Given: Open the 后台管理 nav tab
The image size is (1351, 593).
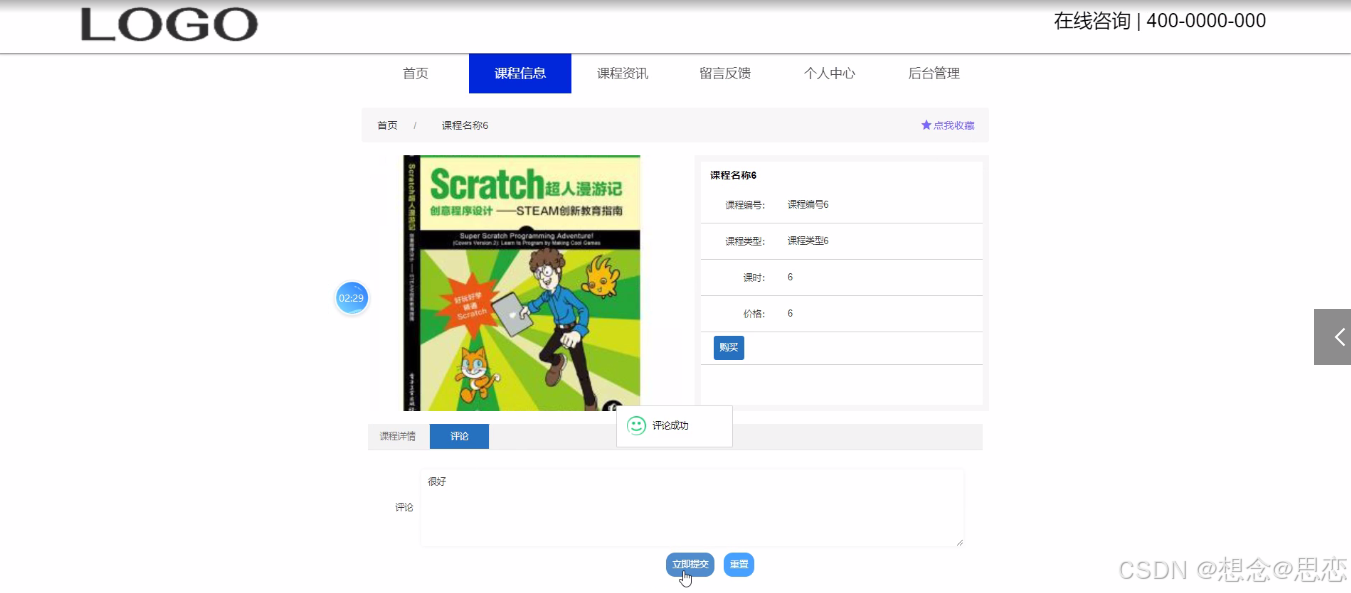Looking at the screenshot, I should (933, 73).
